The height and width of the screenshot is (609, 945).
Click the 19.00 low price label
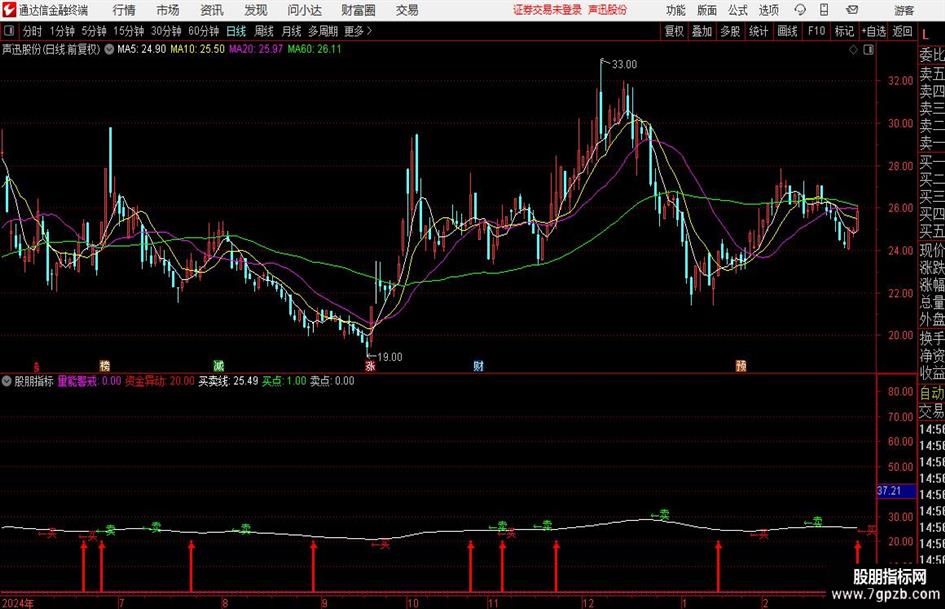[x=389, y=357]
